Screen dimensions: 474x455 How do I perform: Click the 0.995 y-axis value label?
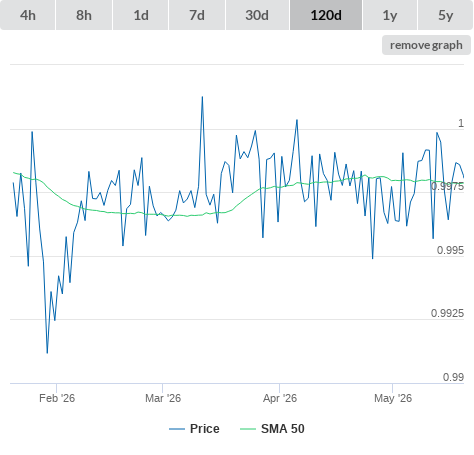coord(450,250)
